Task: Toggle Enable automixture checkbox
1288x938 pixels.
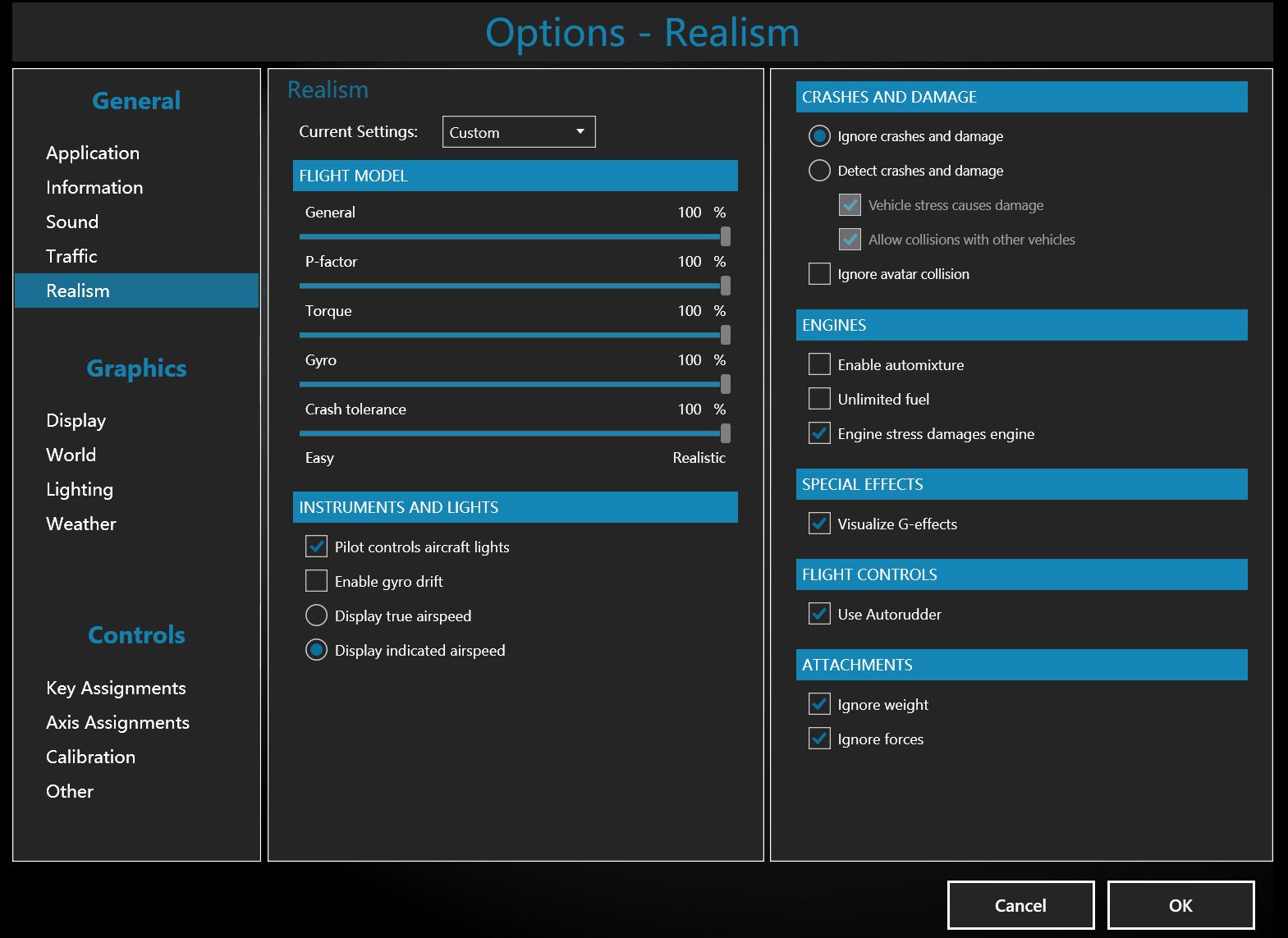Action: point(819,364)
